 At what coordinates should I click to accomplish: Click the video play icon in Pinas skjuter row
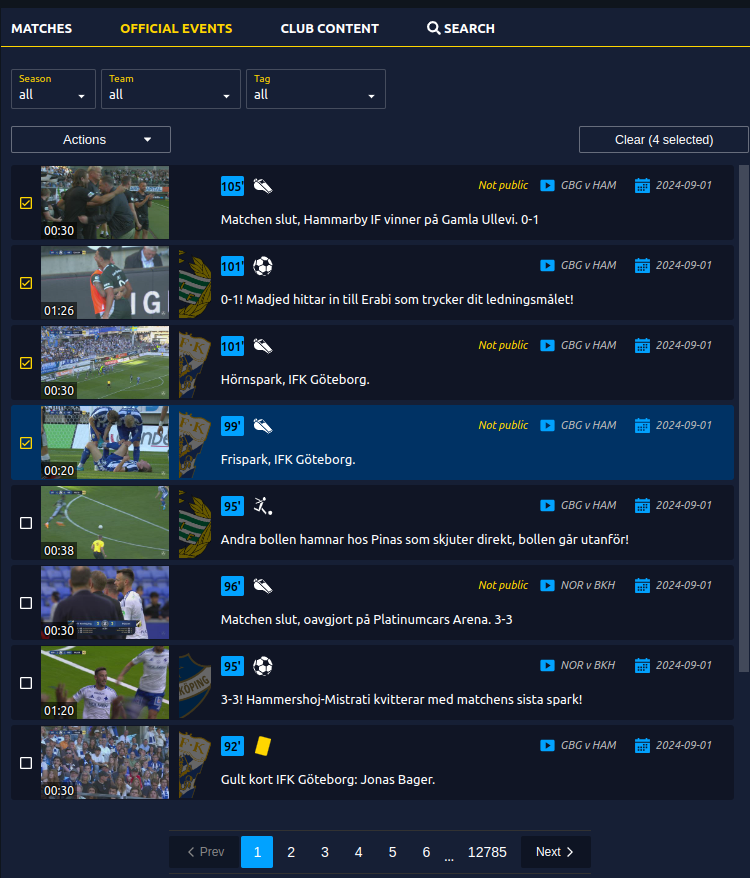(x=547, y=506)
